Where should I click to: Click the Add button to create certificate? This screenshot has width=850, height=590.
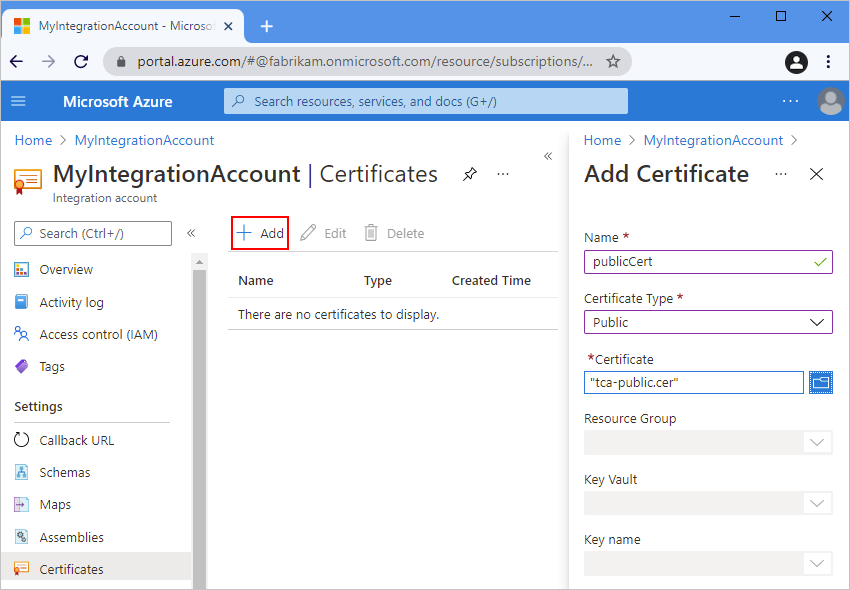click(259, 232)
